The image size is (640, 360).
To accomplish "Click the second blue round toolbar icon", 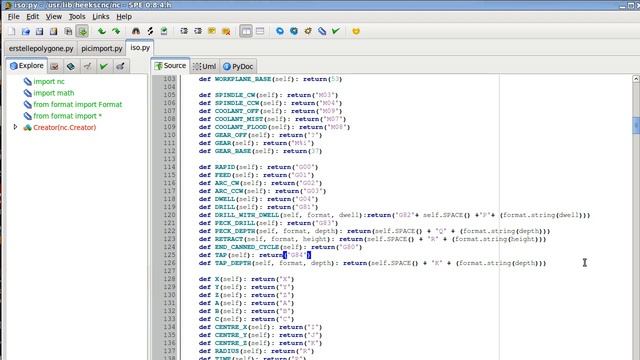I will coord(294,31).
